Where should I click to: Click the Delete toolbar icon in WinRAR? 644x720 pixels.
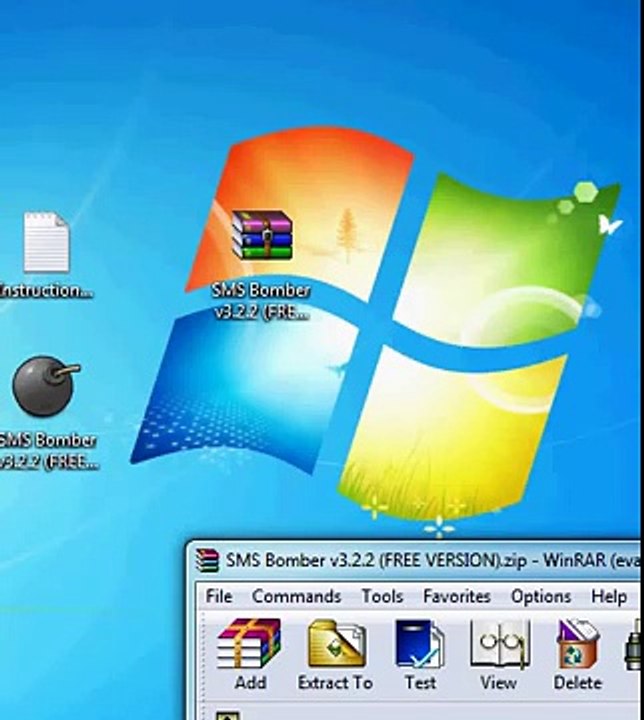pos(577,654)
